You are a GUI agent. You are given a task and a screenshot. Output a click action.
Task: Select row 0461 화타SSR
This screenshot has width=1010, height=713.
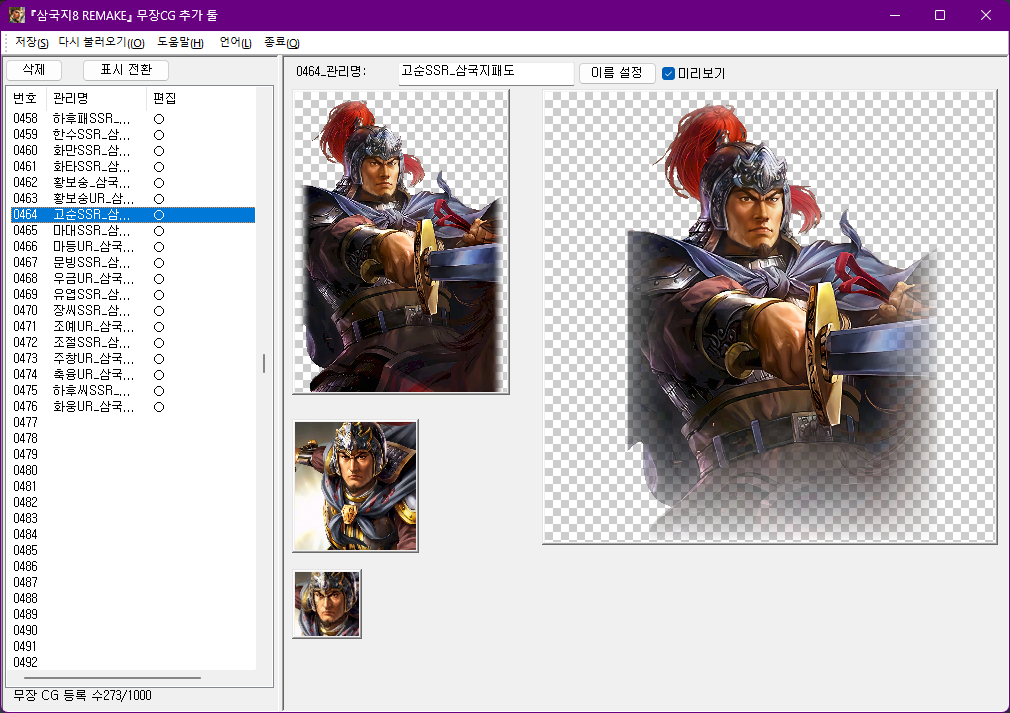pyautogui.click(x=133, y=167)
